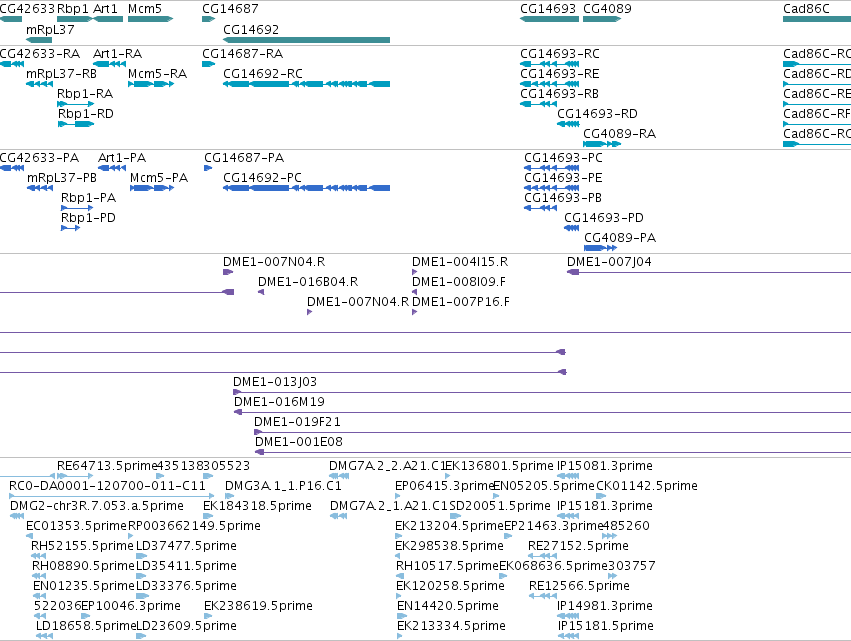Click the DME1-004I15.R clone end label
This screenshot has height=641, width=851.
tap(460, 262)
